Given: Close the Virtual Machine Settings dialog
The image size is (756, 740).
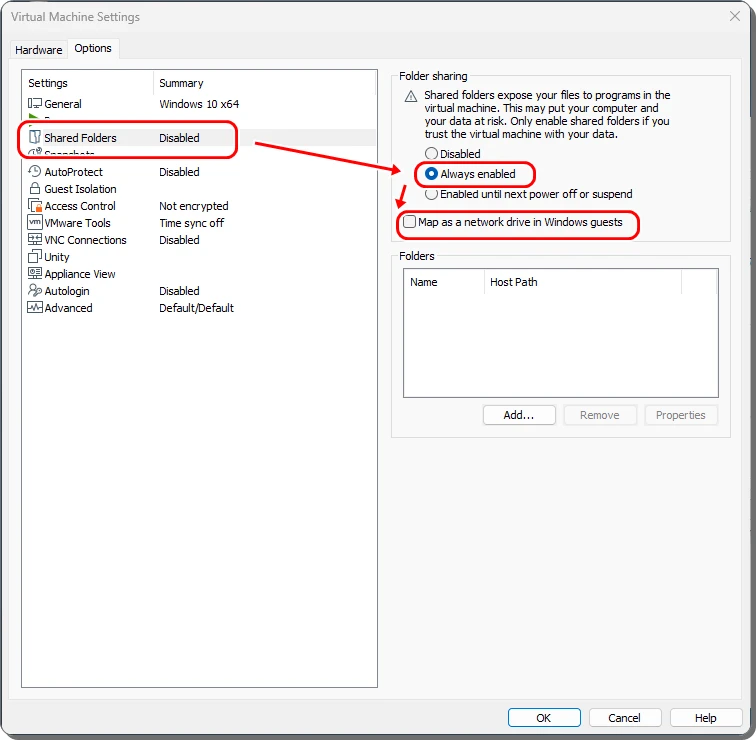Looking at the screenshot, I should coord(735,16).
